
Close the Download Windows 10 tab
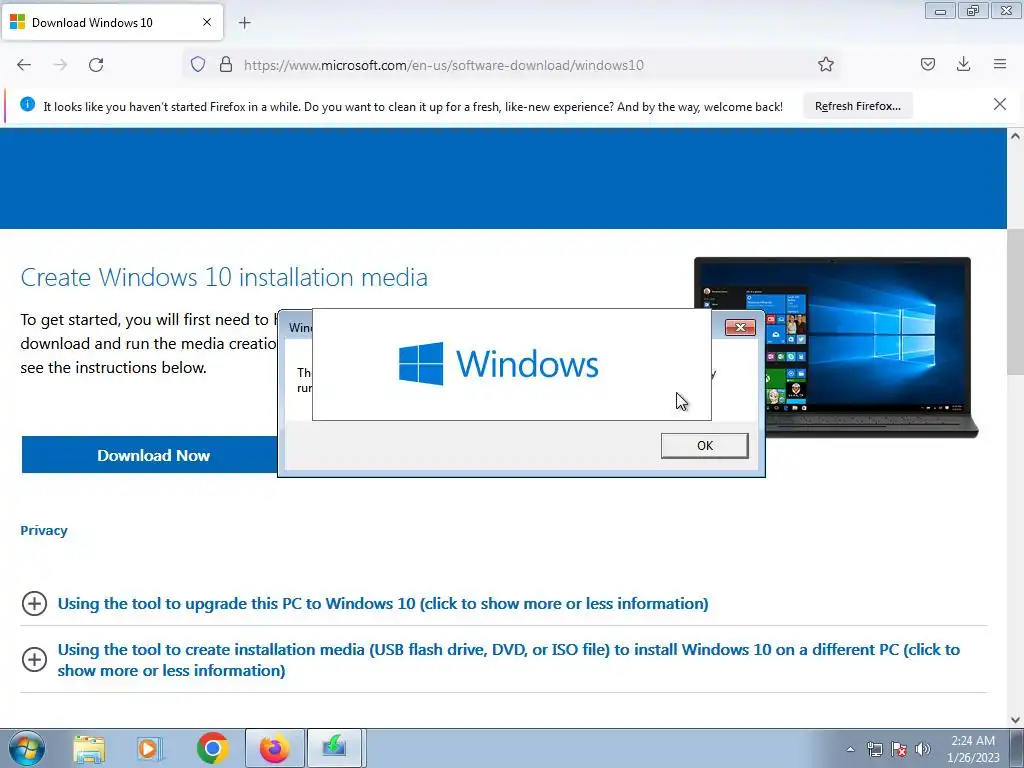pyautogui.click(x=206, y=22)
